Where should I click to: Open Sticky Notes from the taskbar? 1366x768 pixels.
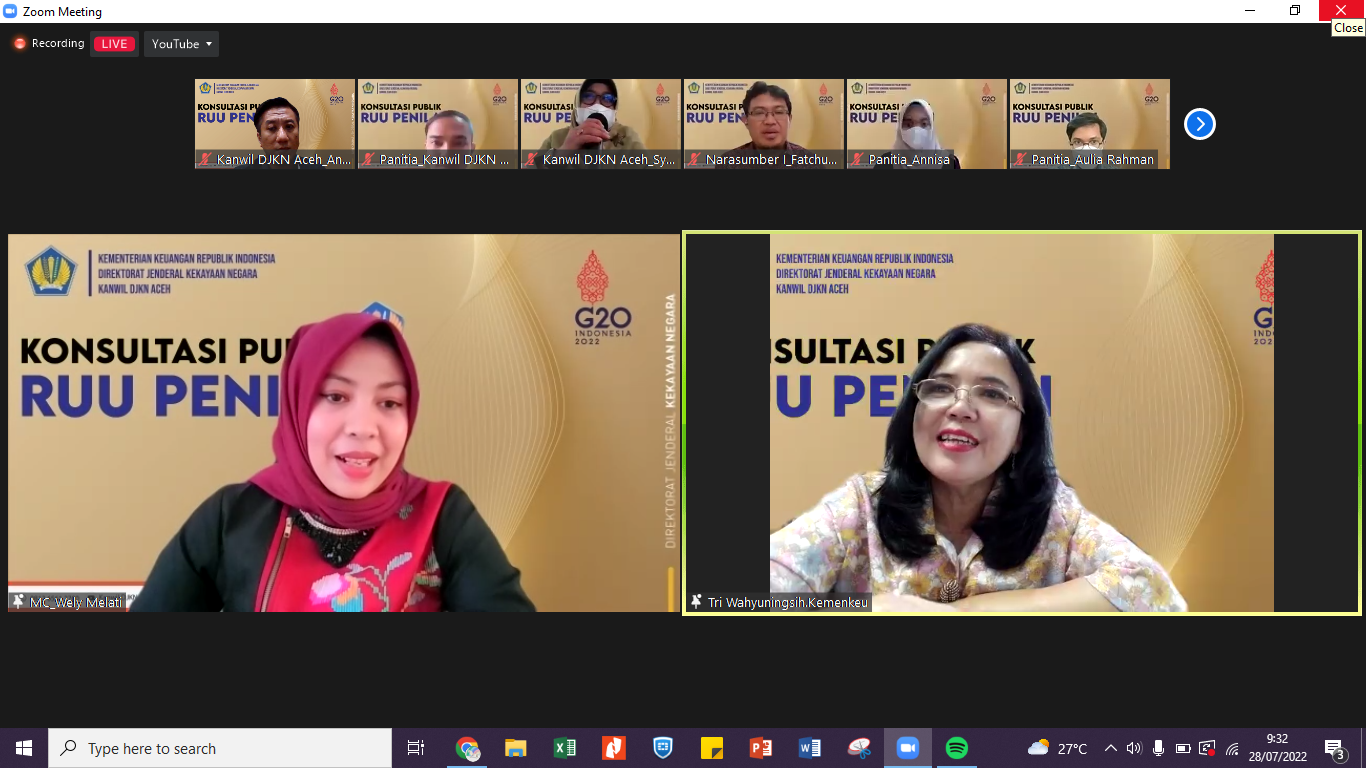click(x=712, y=748)
